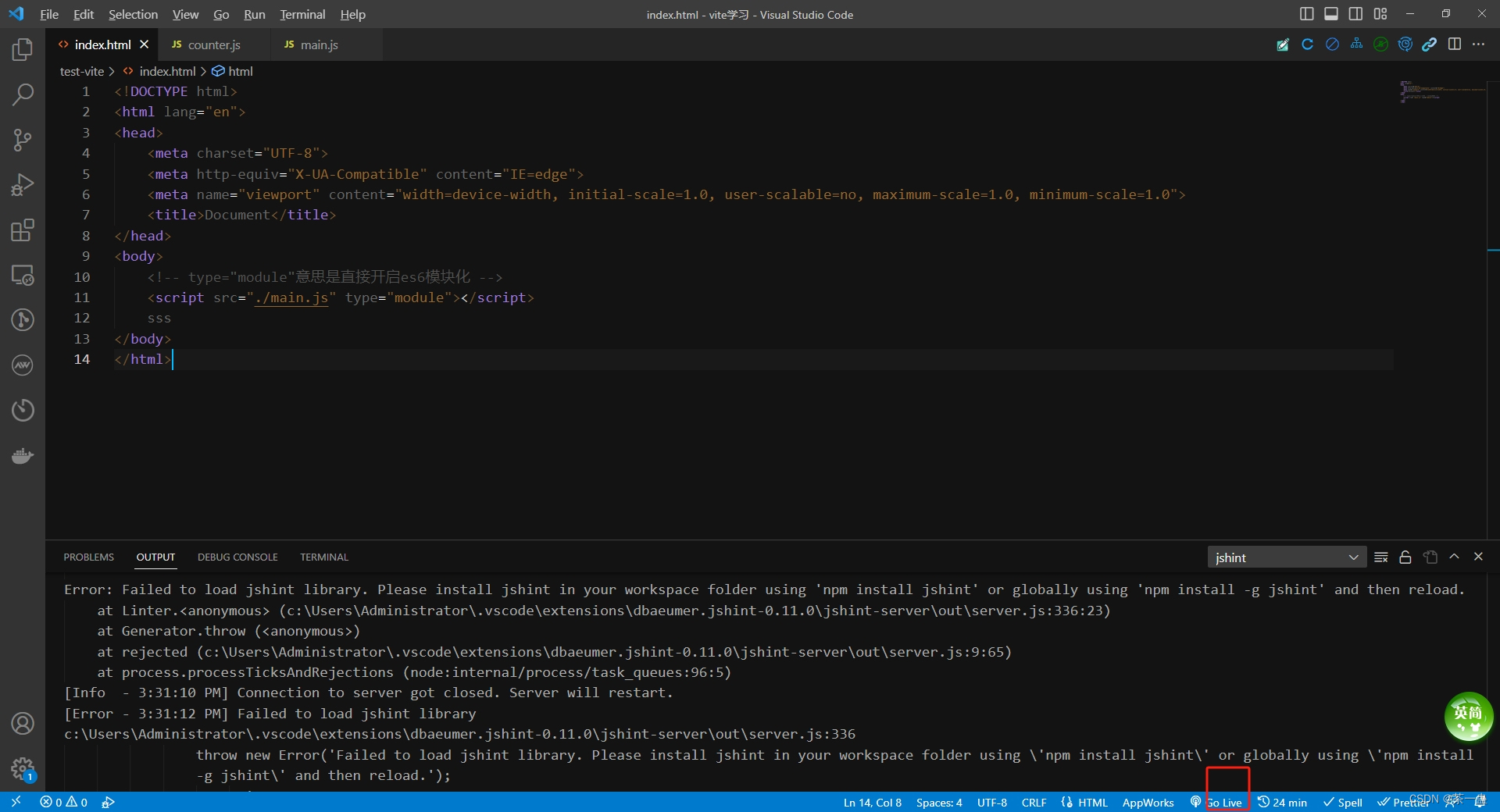Switch to the DEBUG CONSOLE panel tab
The image size is (1500, 812).
pos(237,557)
